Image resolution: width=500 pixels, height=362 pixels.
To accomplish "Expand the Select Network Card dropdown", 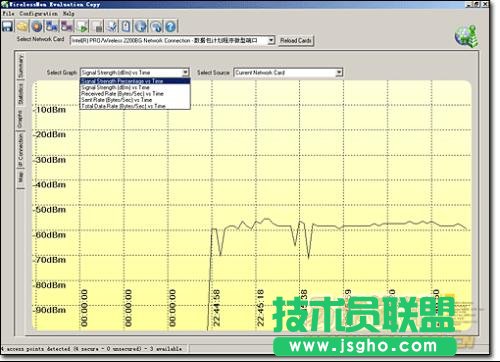I will [x=271, y=40].
